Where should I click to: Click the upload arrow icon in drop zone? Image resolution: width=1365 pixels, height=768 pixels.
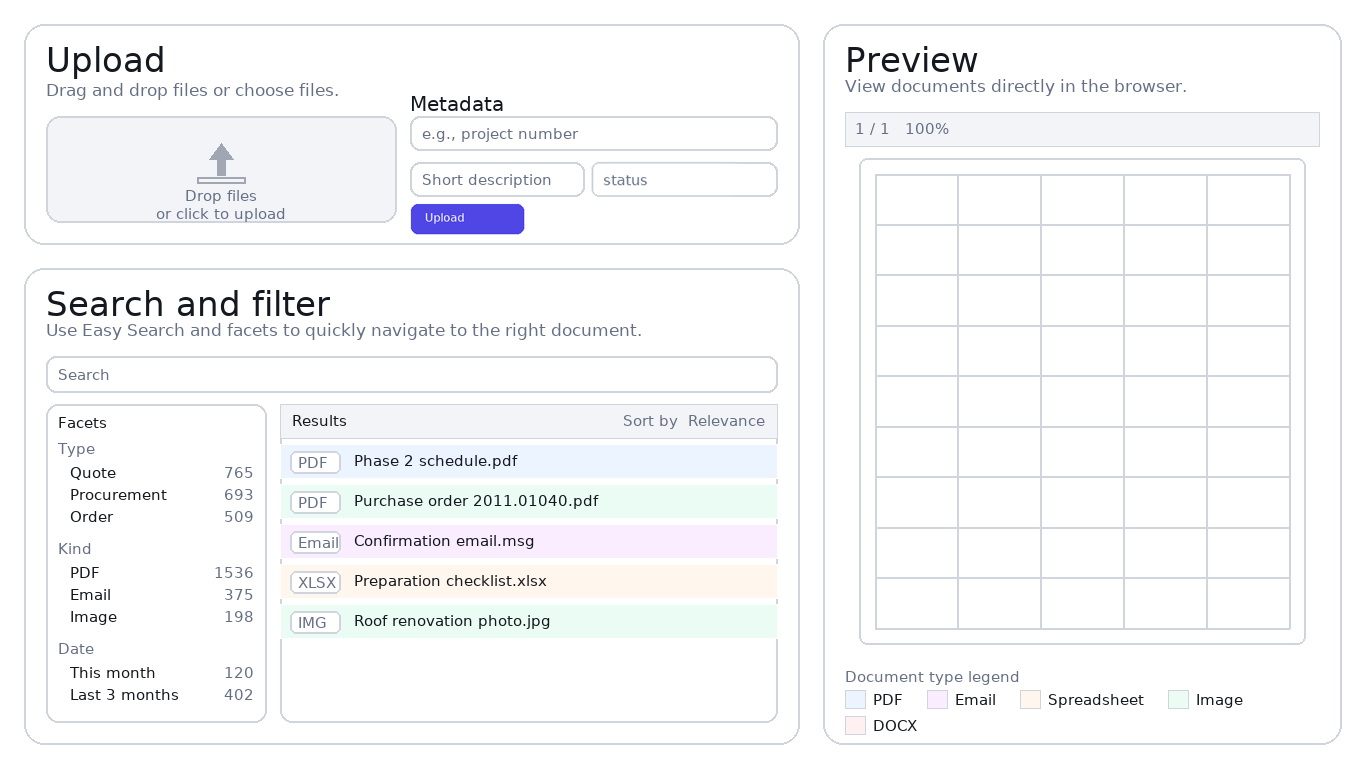(221, 162)
